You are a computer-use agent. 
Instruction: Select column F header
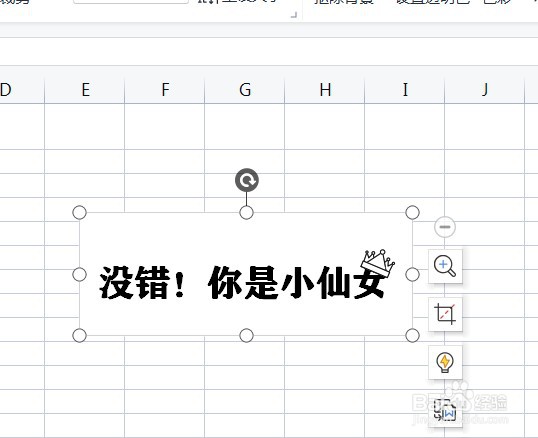(165, 90)
